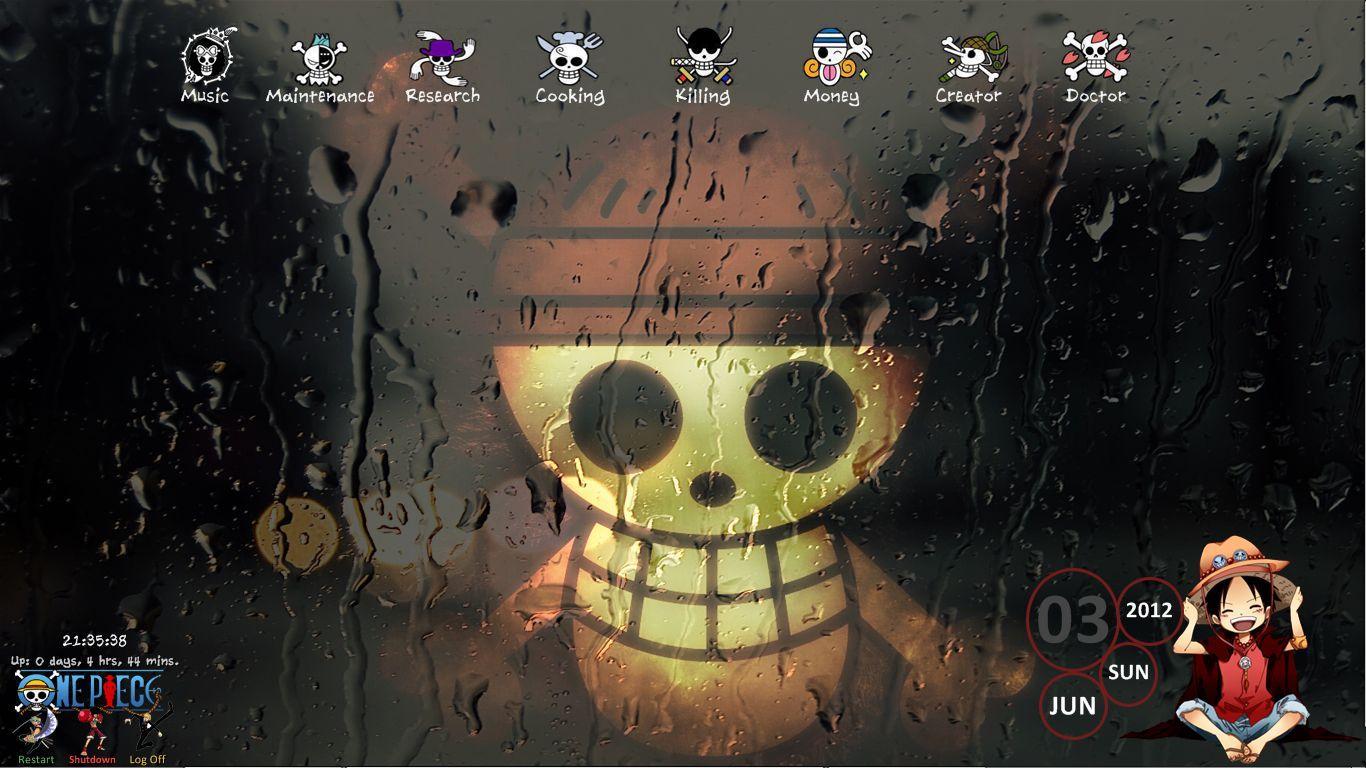Image resolution: width=1366 pixels, height=768 pixels.
Task: Click the day number 03 circle
Action: 1073,620
